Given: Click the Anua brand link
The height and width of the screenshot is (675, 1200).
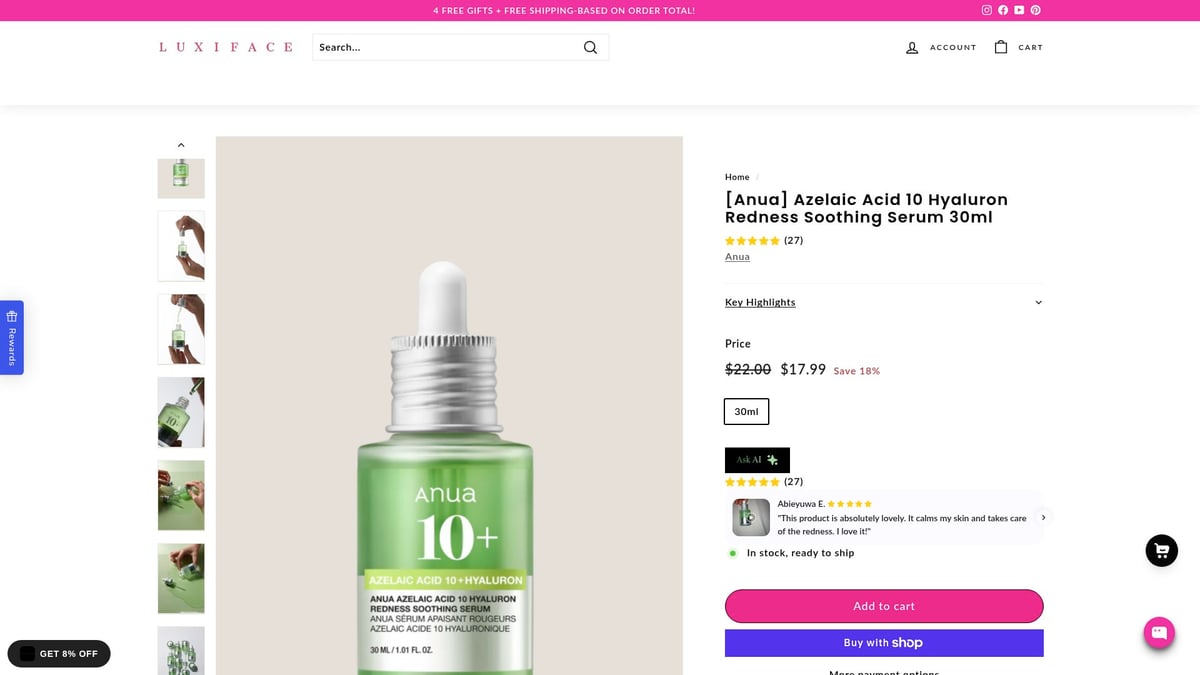Looking at the screenshot, I should (737, 256).
